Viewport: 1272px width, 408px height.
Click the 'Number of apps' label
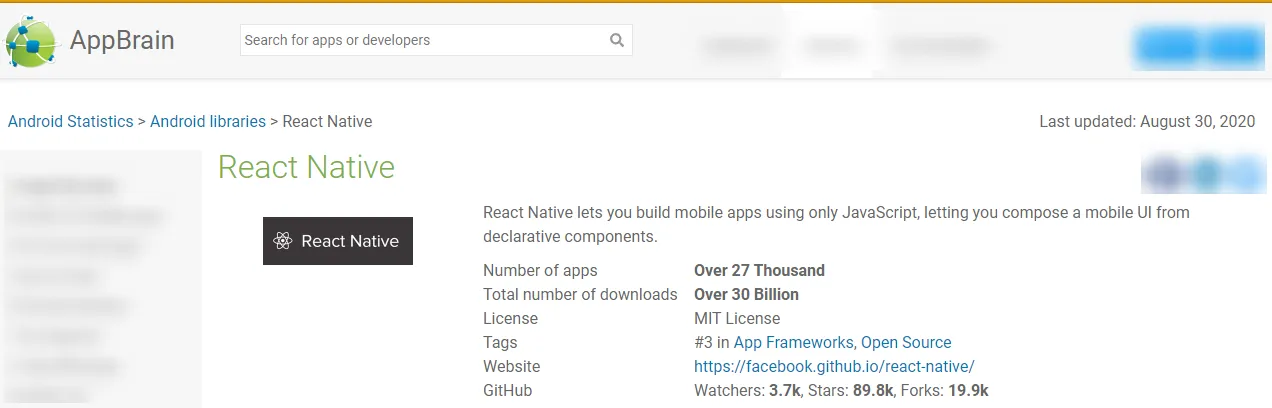click(x=540, y=271)
